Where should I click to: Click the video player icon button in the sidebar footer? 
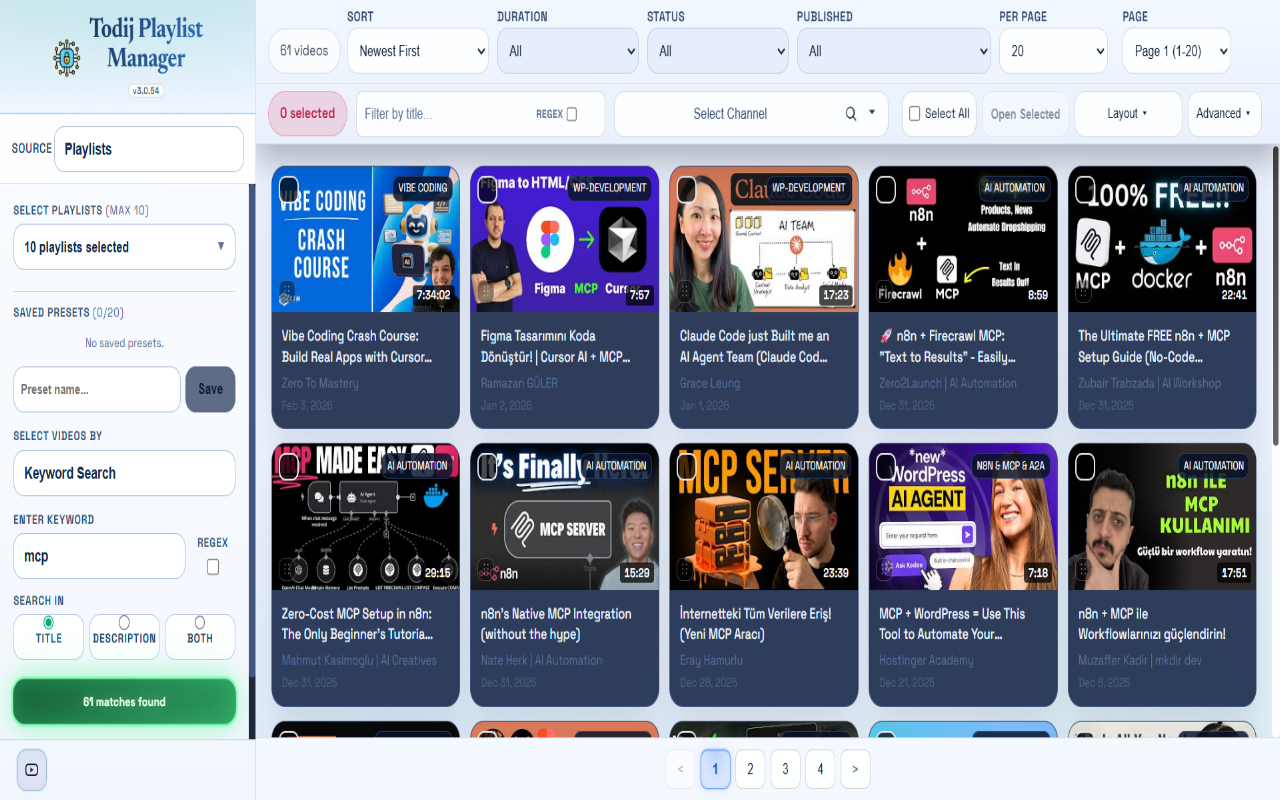tap(32, 770)
